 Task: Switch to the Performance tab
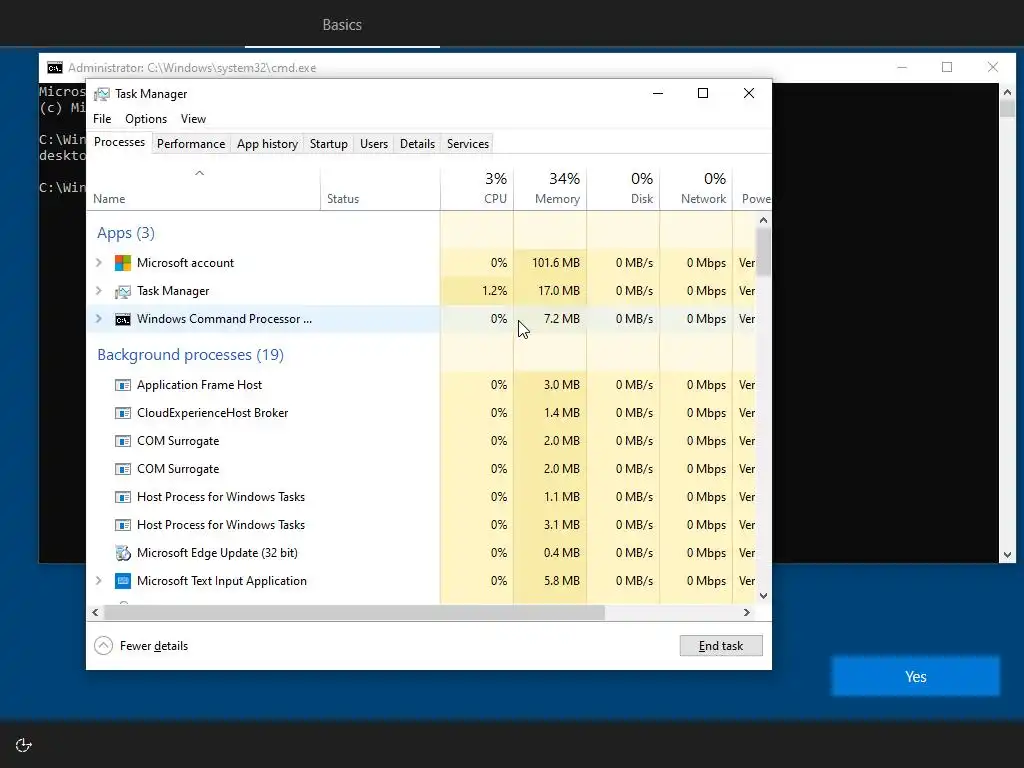(x=191, y=144)
